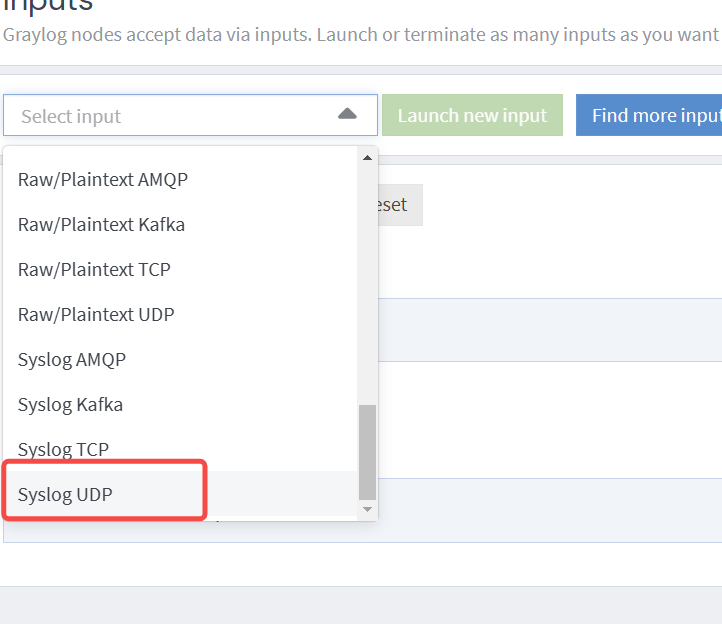This screenshot has height=624, width=722.
Task: Open the Select input combo box
Action: [190, 115]
